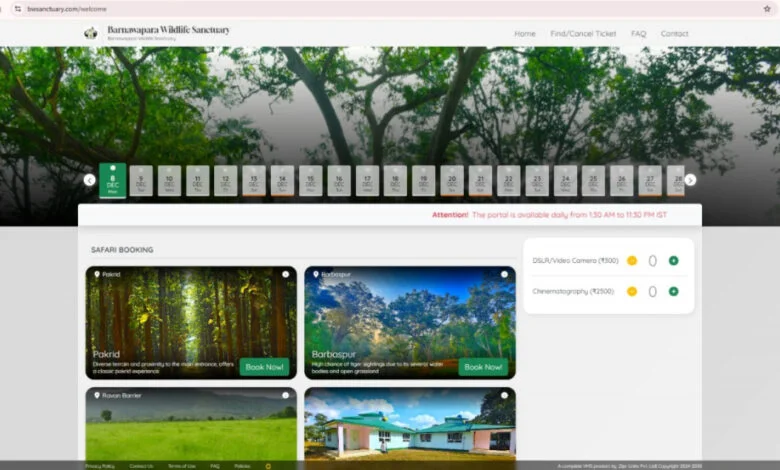Image resolution: width=780 pixels, height=470 pixels.
Task: Open the Home menu item
Action: click(x=525, y=34)
